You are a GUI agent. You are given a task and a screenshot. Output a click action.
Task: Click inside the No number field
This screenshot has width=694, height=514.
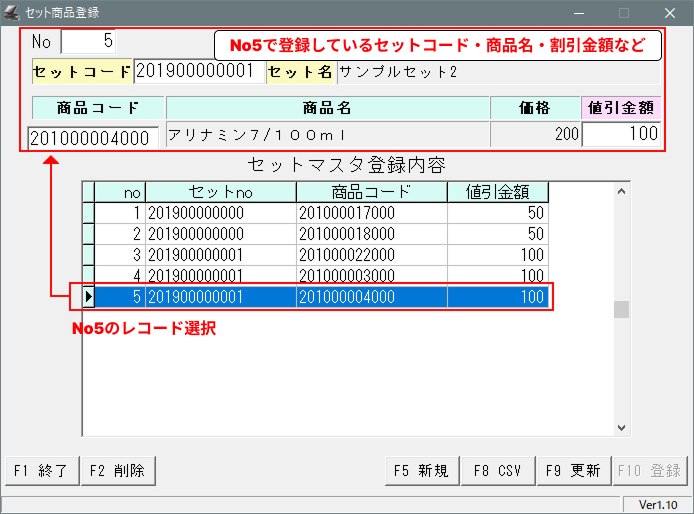(89, 42)
